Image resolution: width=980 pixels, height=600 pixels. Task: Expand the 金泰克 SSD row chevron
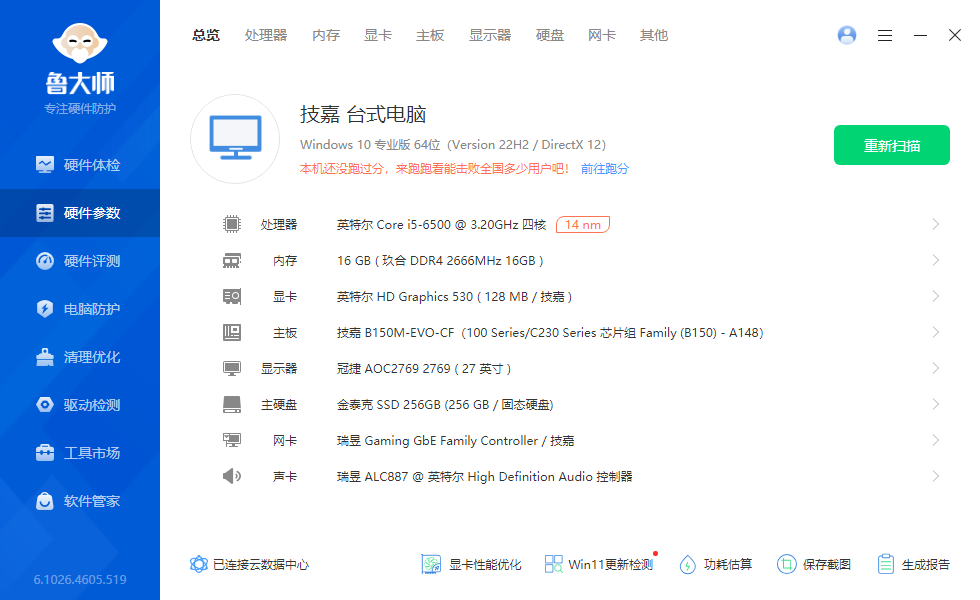pos(936,404)
